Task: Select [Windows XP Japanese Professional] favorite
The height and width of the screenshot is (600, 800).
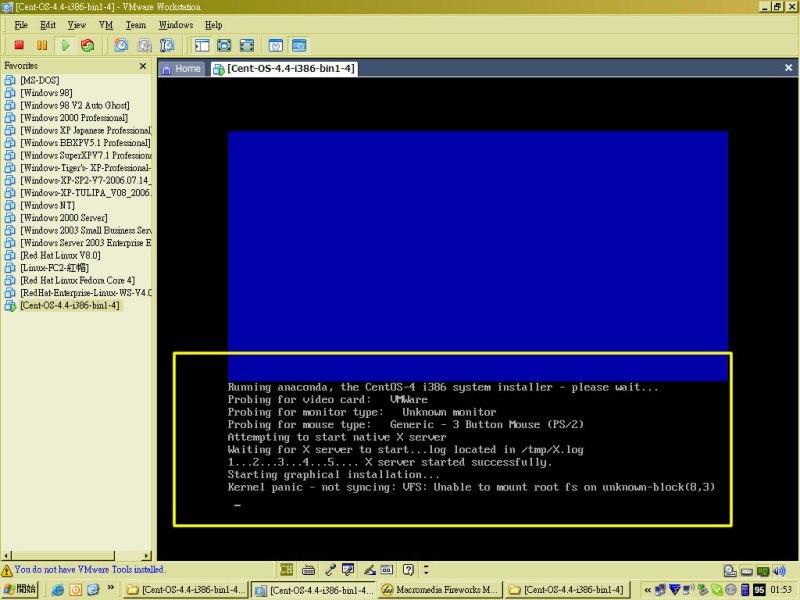Action: coord(78,130)
